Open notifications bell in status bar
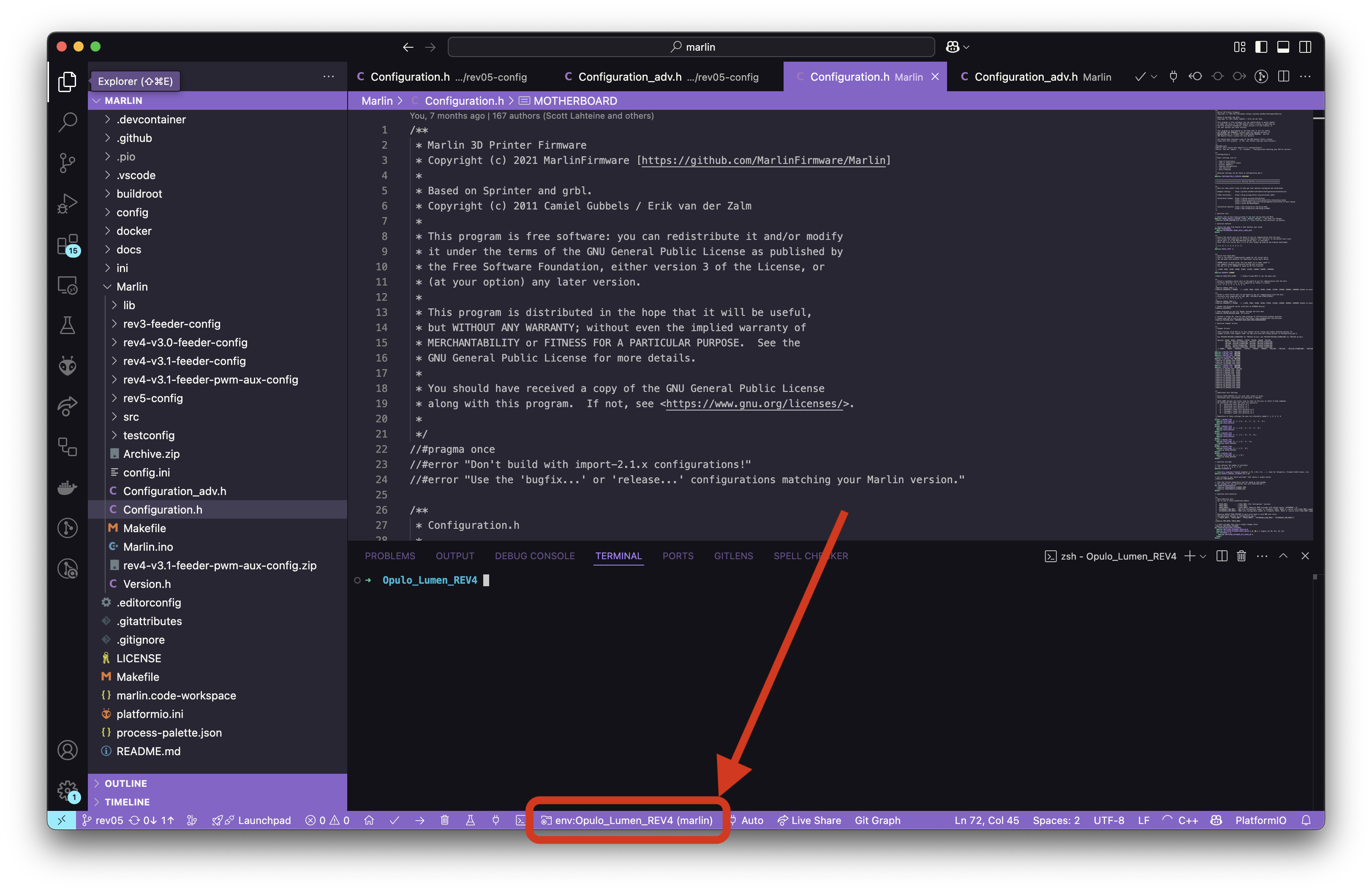 point(1306,820)
